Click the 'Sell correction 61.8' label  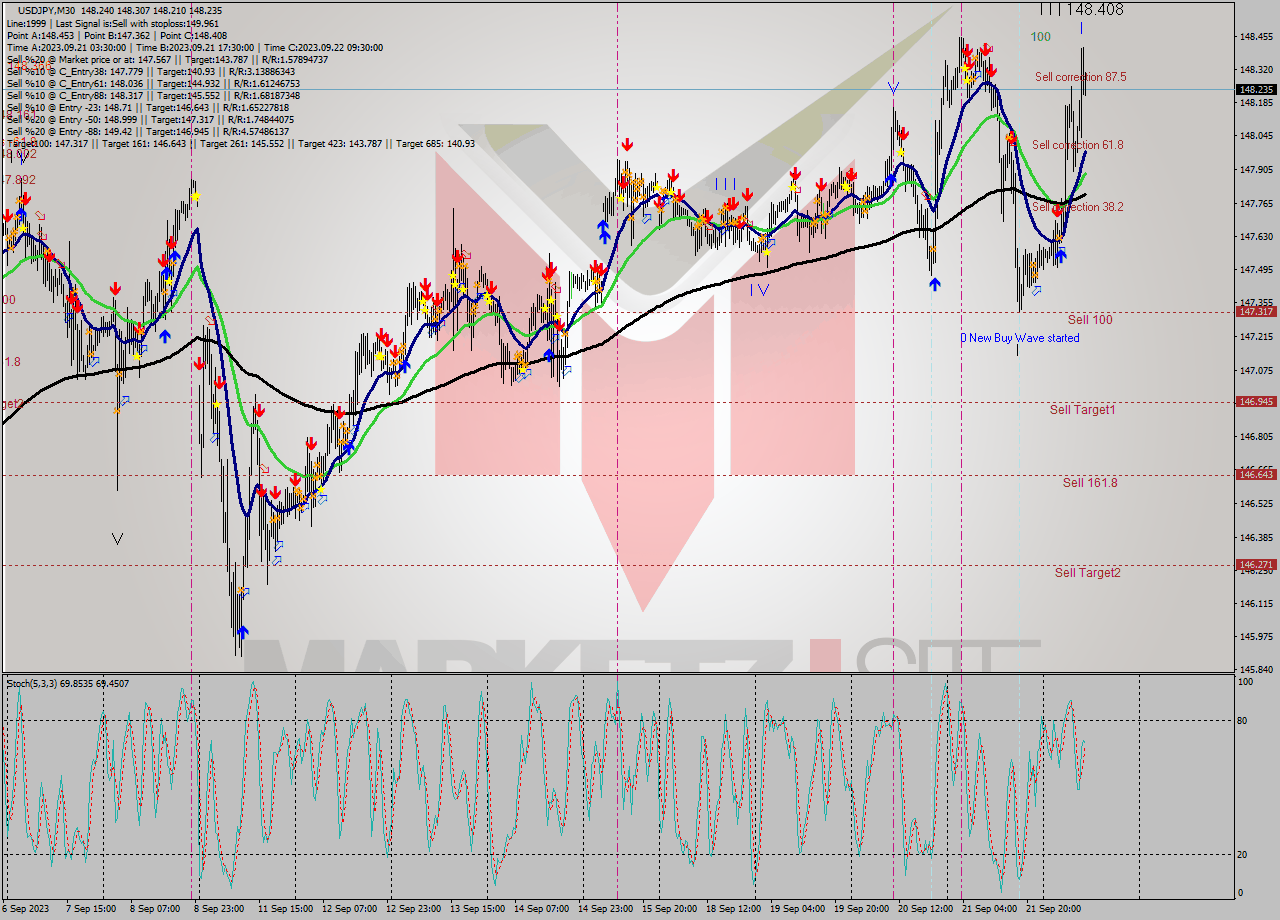coord(1077,145)
